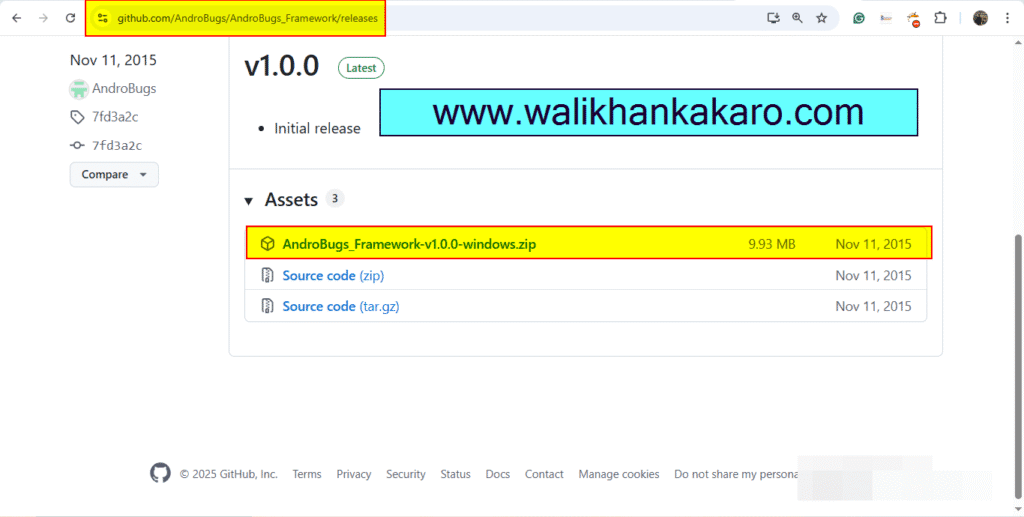
Task: Click the GitHub logo in footer
Action: point(160,473)
